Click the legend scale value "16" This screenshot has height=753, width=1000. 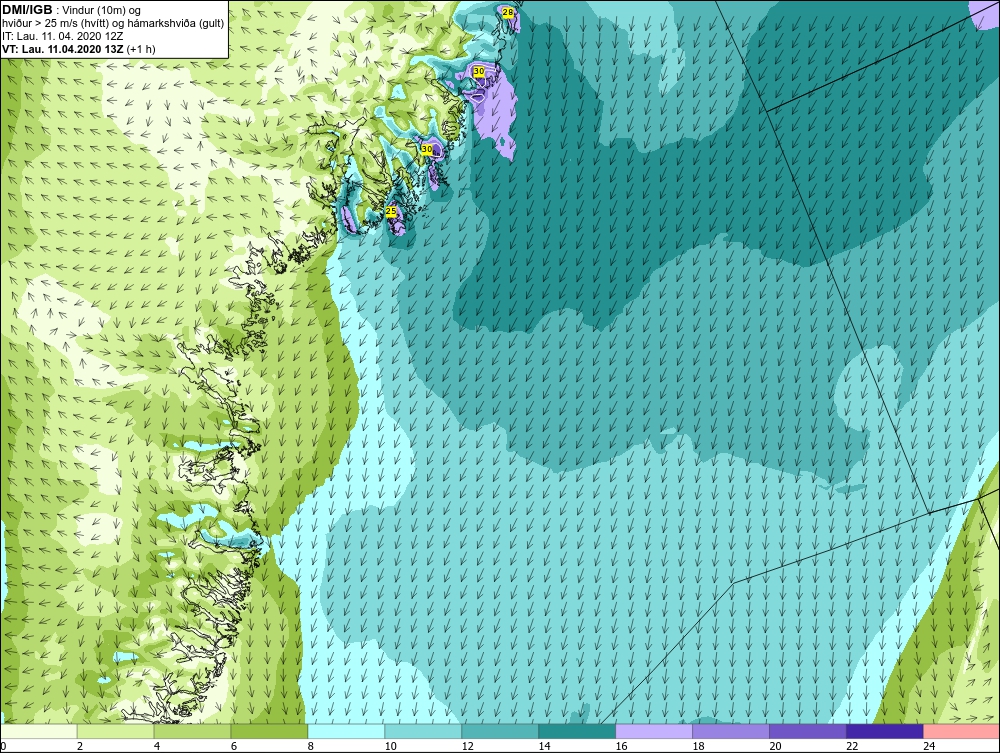pyautogui.click(x=621, y=746)
